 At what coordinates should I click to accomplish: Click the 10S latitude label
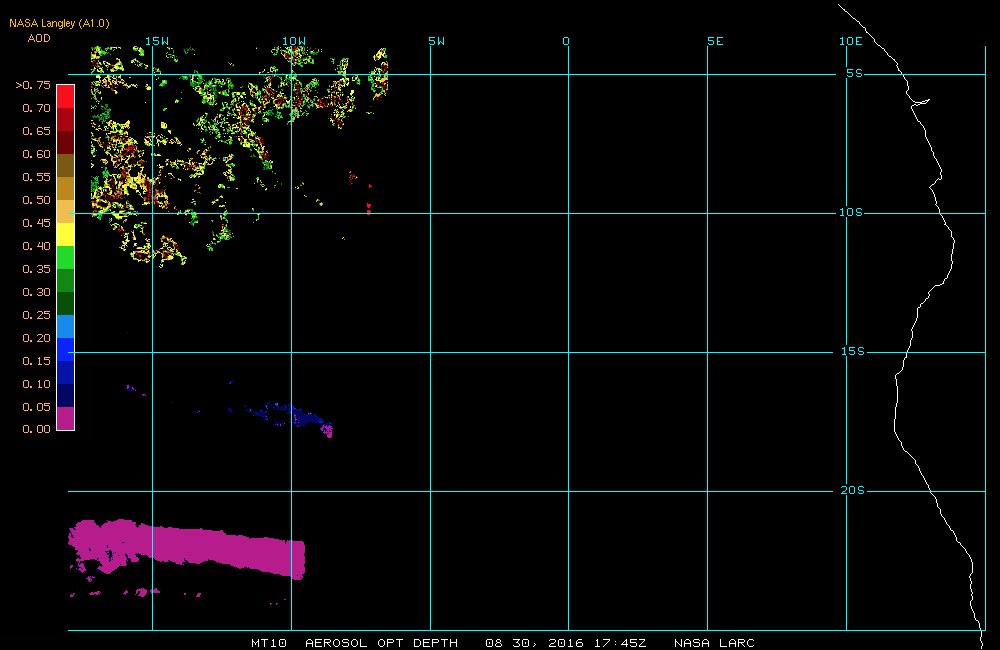coord(851,212)
